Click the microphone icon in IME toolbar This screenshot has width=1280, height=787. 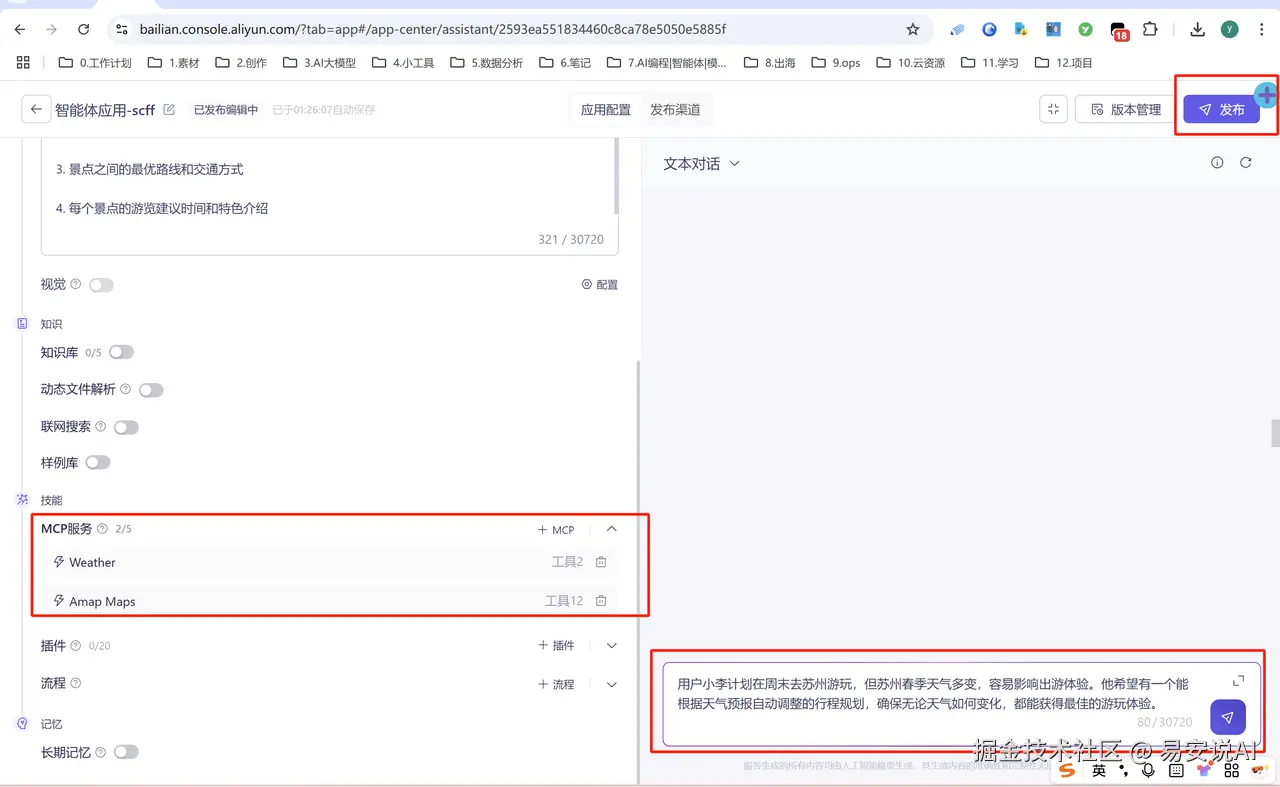[1148, 771]
